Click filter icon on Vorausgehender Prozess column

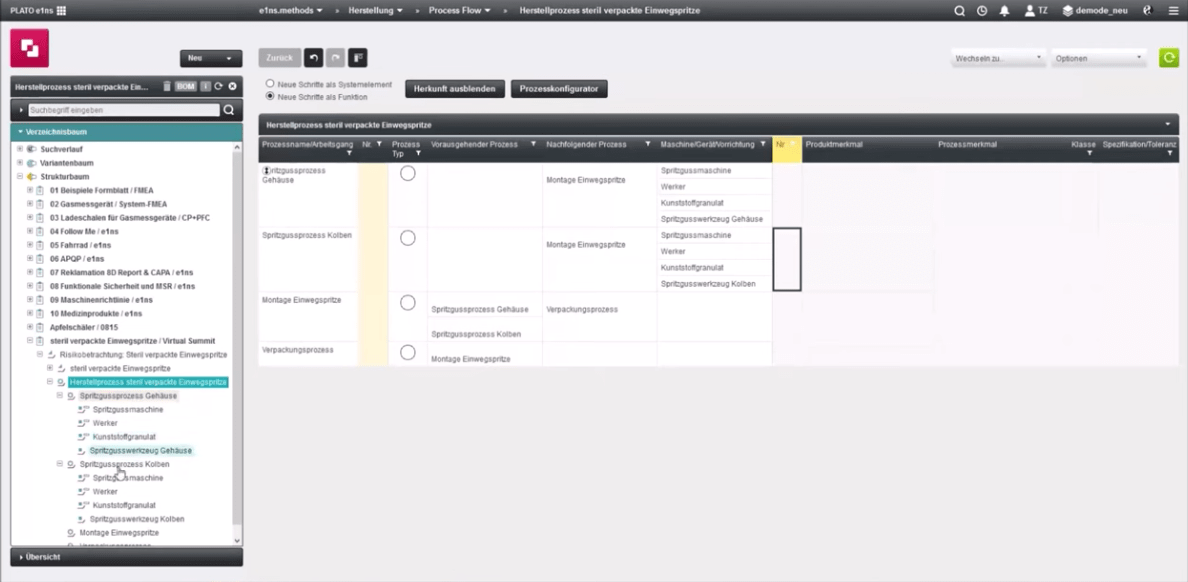[x=533, y=144]
